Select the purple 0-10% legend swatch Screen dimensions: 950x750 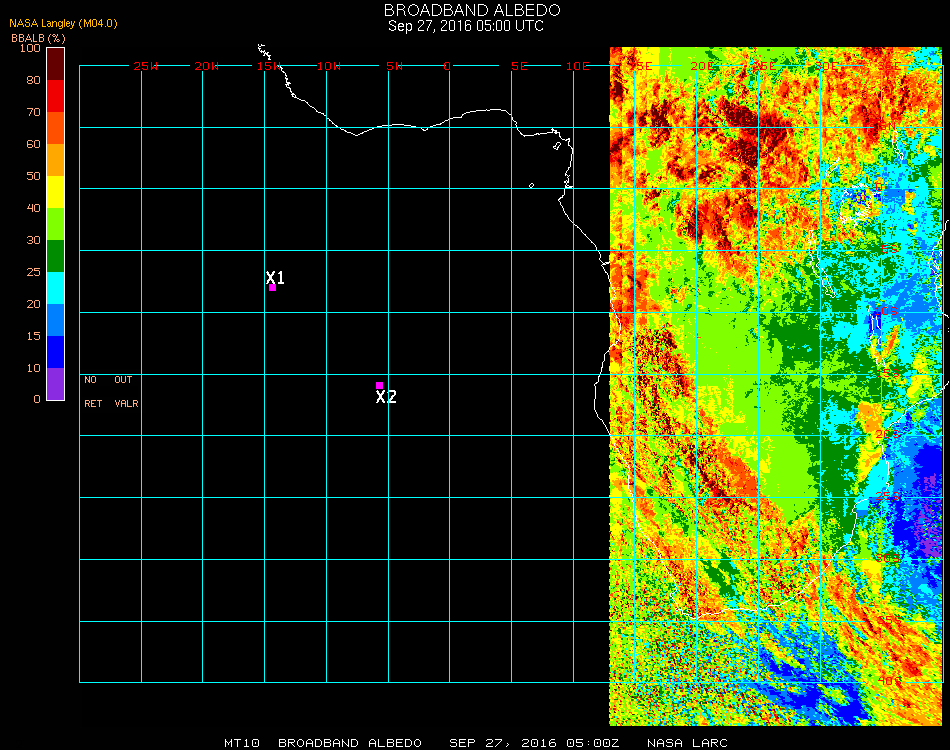pos(55,383)
